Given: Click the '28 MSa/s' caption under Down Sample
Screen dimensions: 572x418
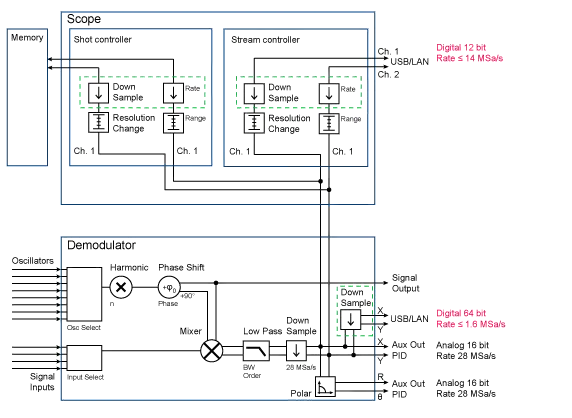Looking at the screenshot, I should 301,367.
